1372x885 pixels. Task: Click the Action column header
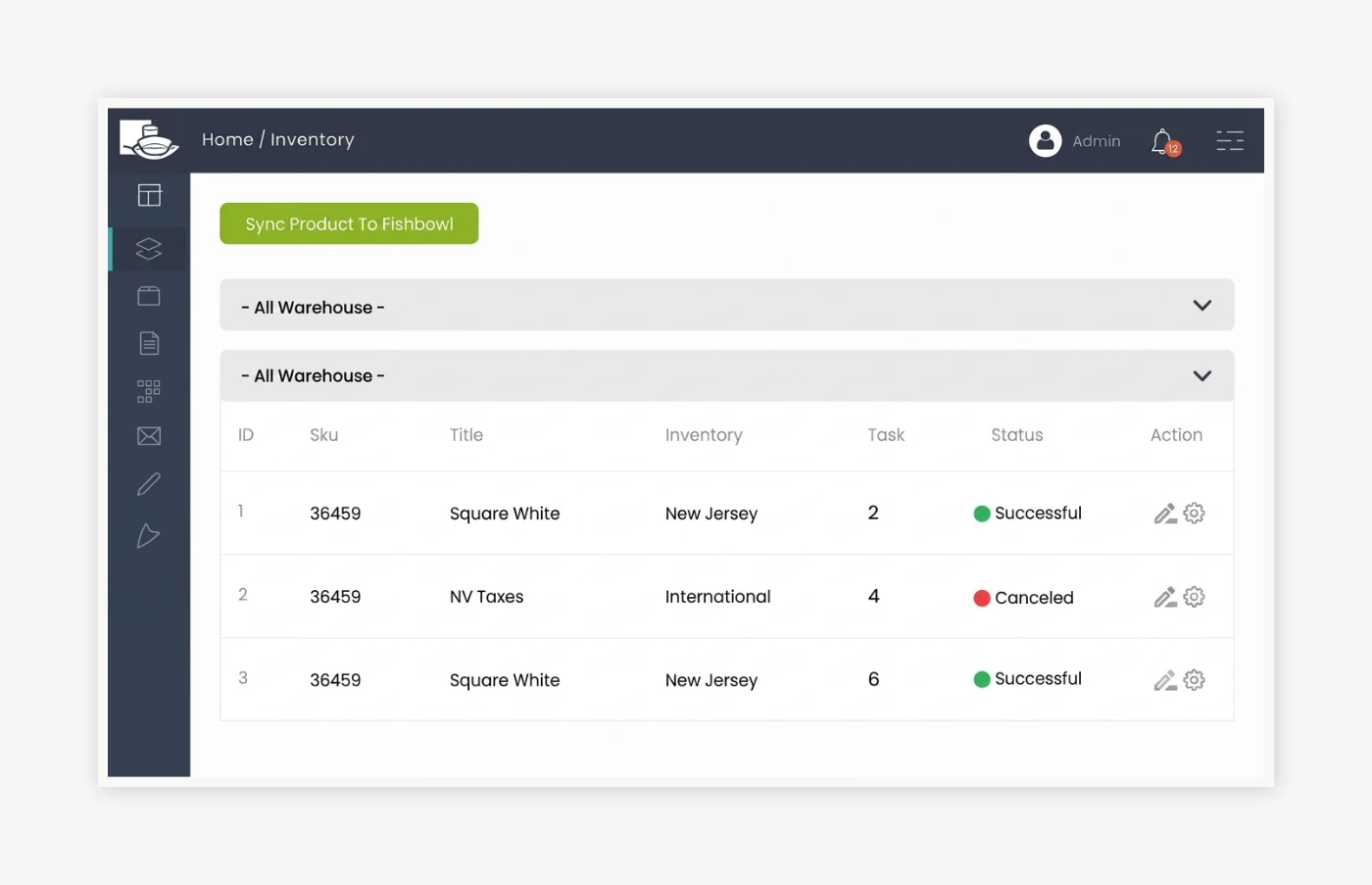pyautogui.click(x=1176, y=434)
